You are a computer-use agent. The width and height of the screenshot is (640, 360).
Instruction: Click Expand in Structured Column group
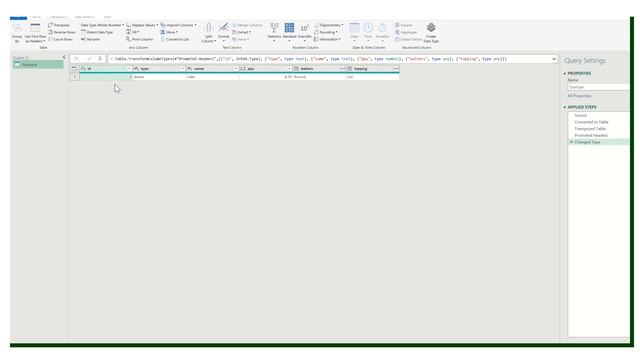pos(404,25)
